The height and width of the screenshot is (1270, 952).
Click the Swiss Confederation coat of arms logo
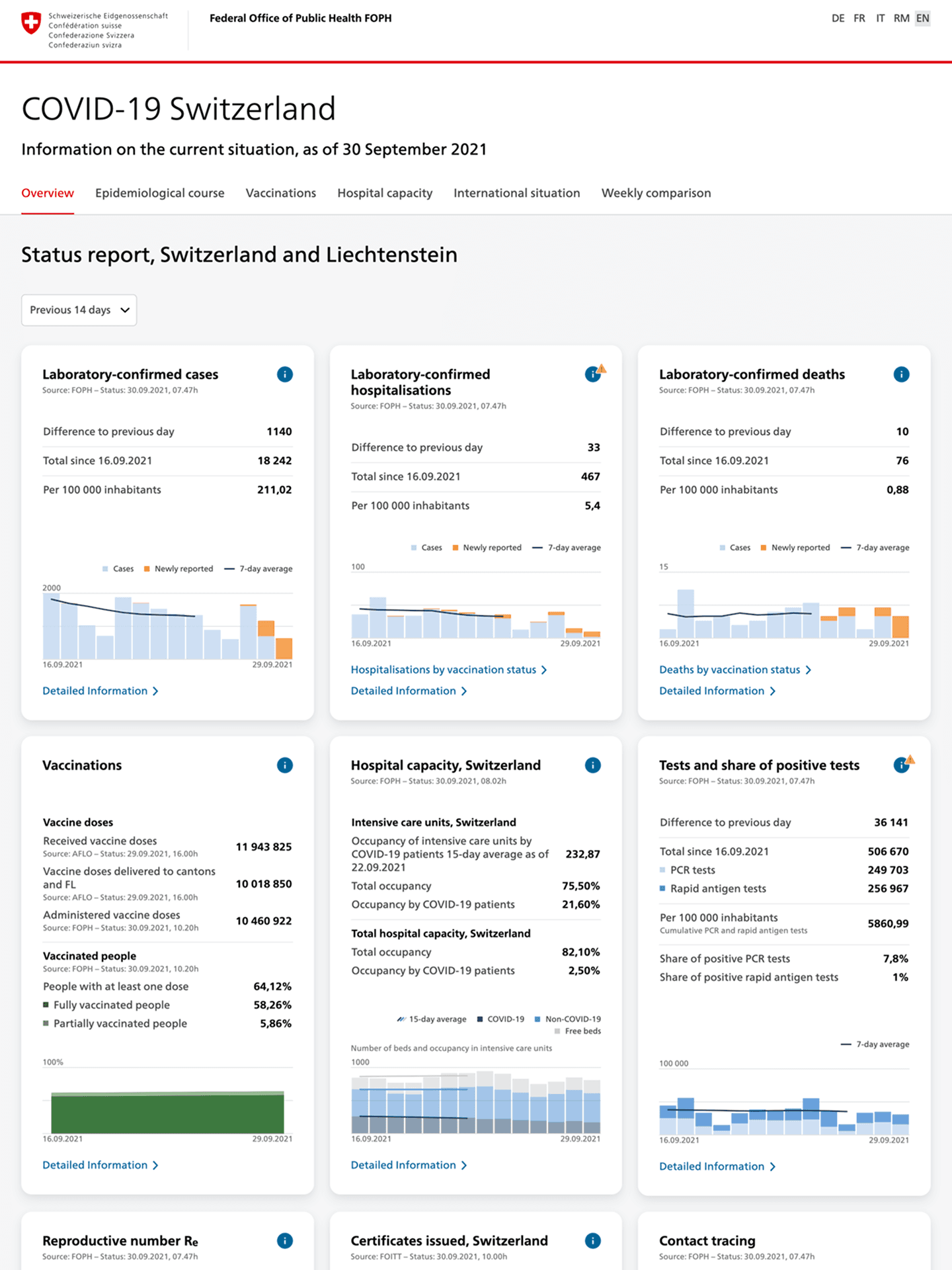(31, 23)
